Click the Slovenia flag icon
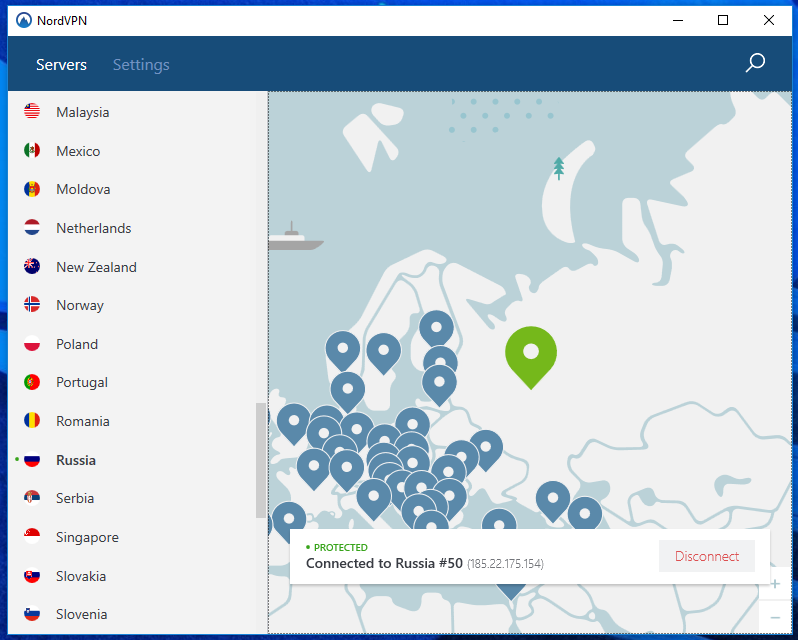This screenshot has width=798, height=640. [32, 614]
